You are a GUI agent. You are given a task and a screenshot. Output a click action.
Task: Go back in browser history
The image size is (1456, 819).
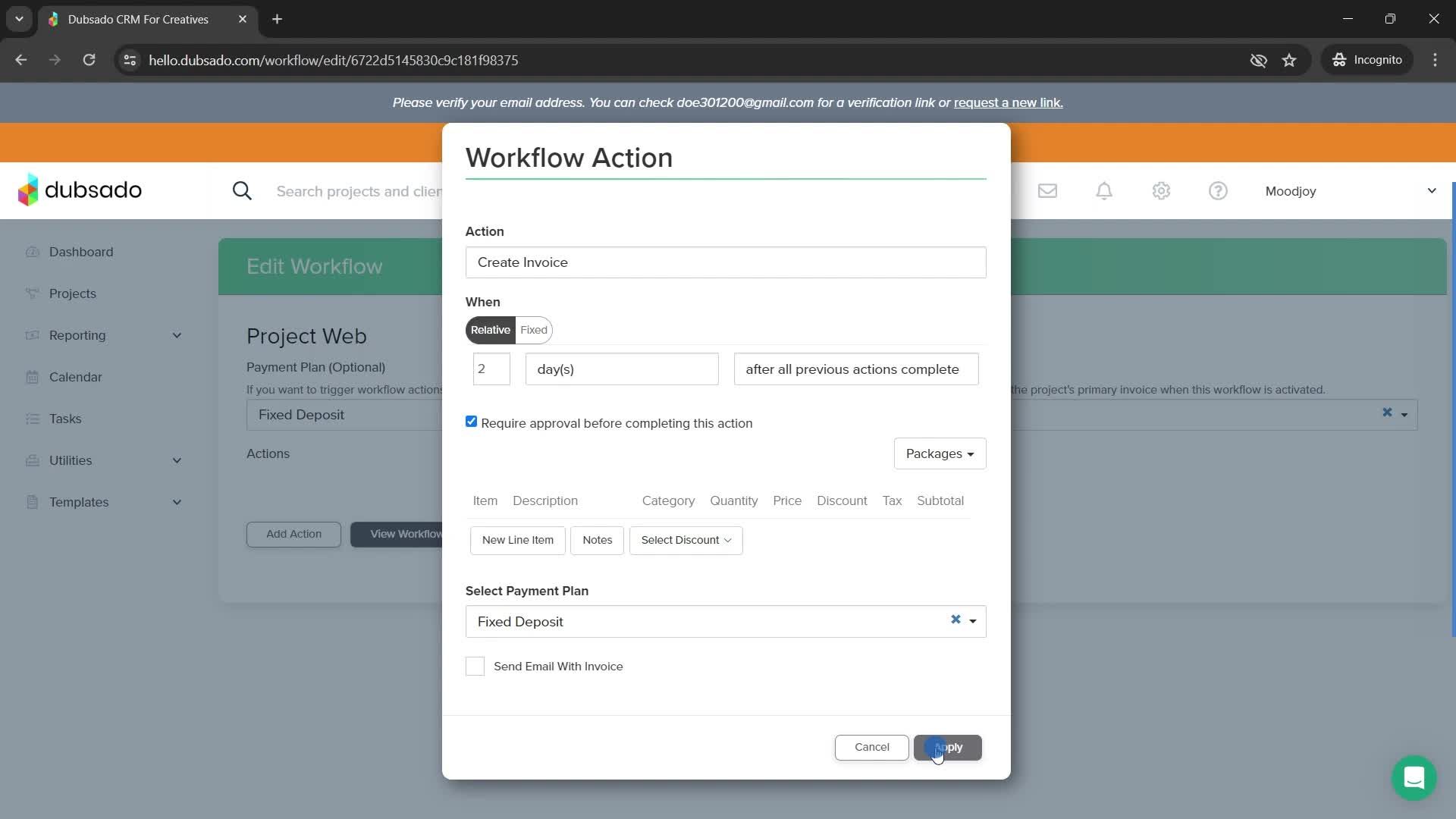20,60
